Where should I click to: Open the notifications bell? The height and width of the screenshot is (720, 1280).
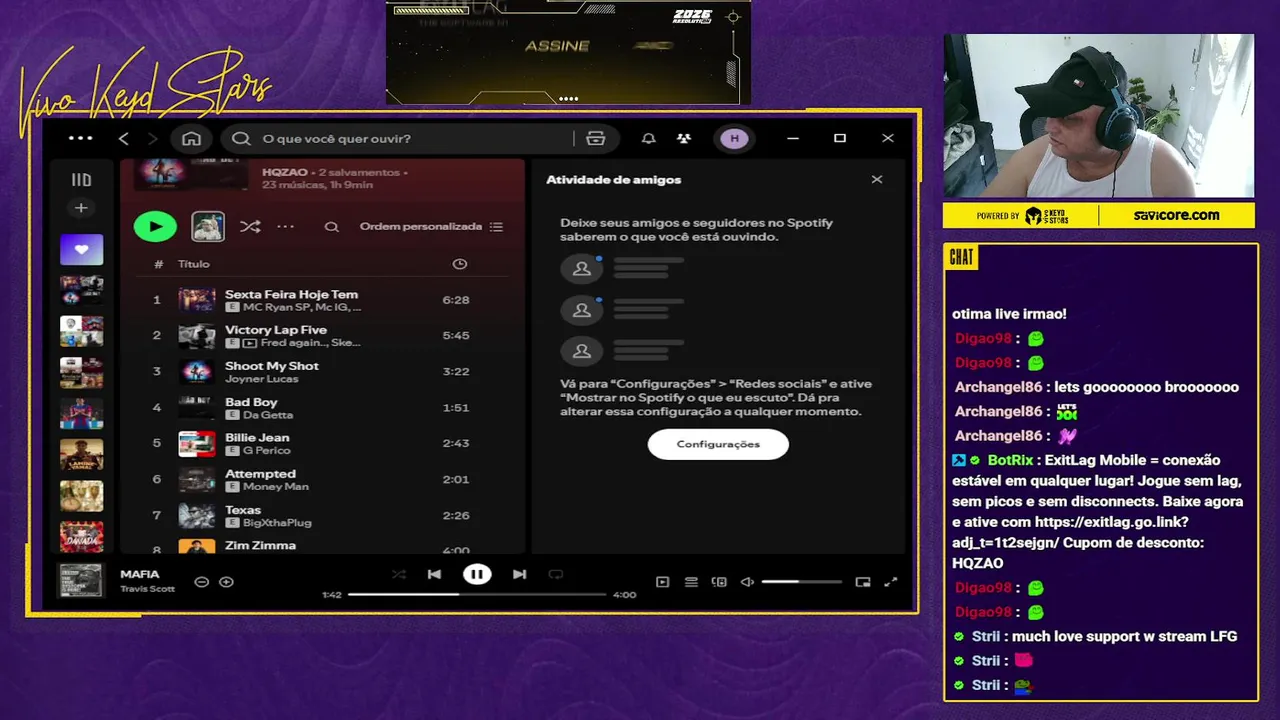pyautogui.click(x=649, y=139)
